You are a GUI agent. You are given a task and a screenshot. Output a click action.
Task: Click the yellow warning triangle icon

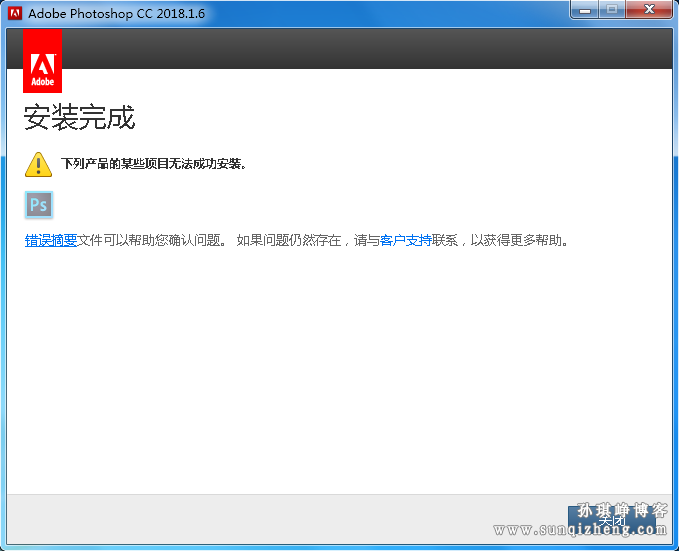39,165
